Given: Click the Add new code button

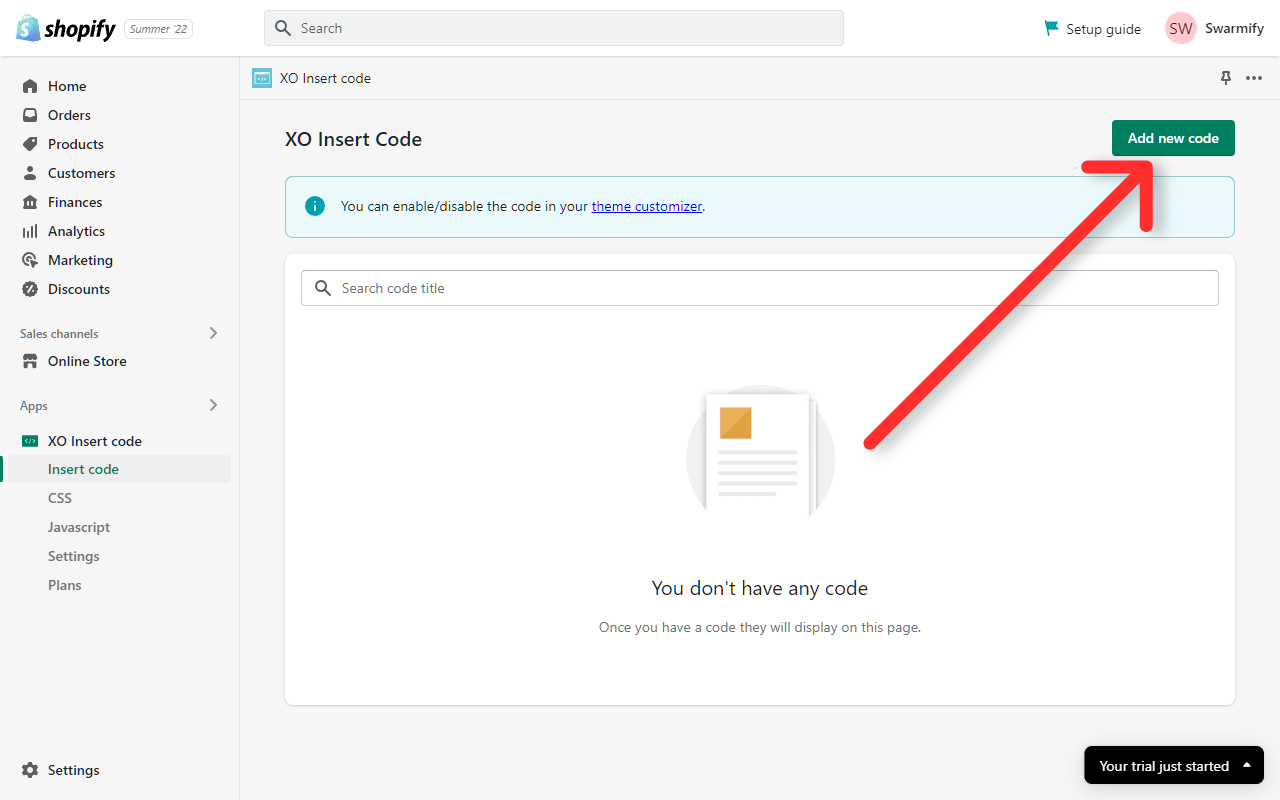Looking at the screenshot, I should tap(1173, 138).
